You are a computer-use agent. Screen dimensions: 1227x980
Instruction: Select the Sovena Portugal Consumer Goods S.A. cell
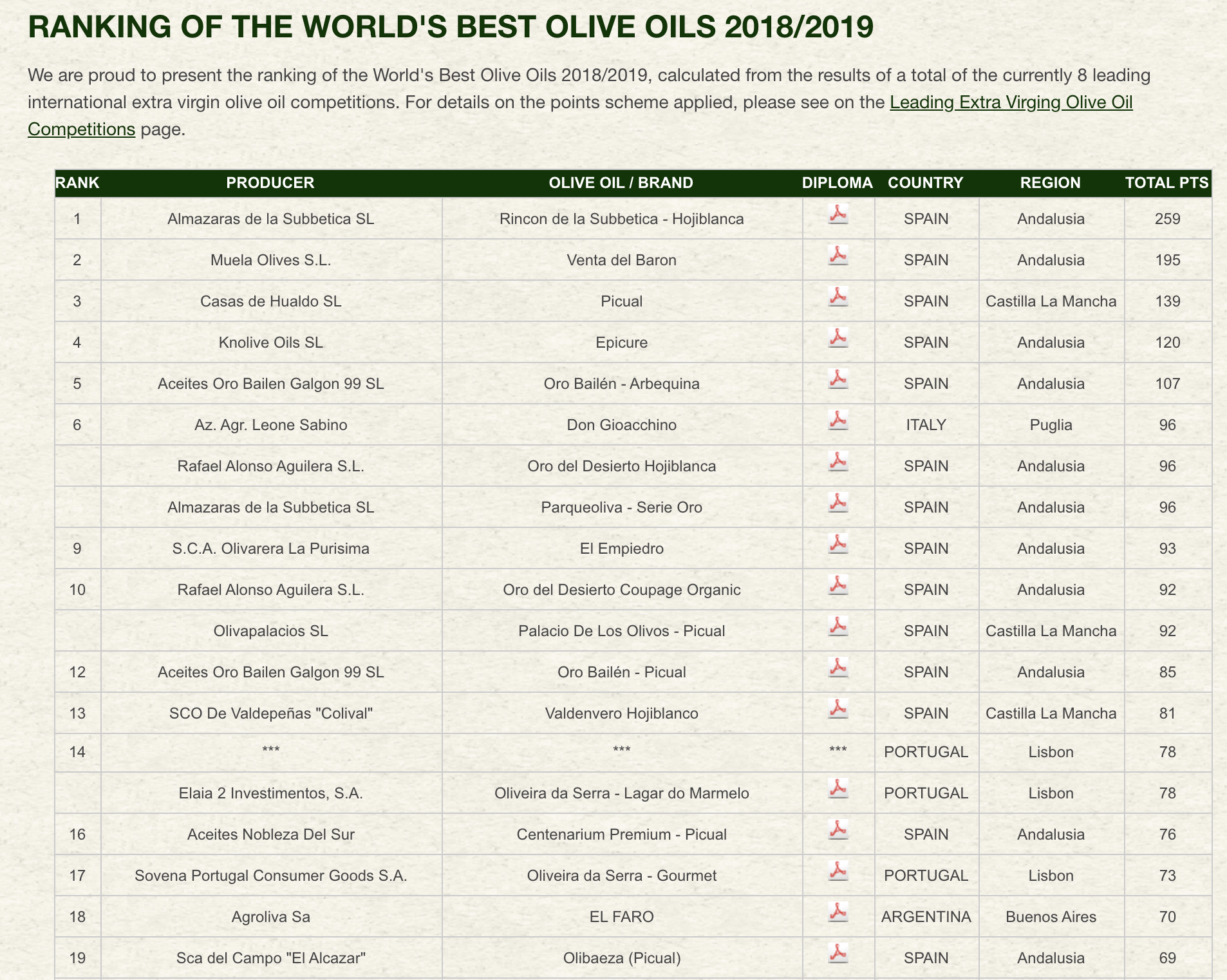tap(271, 876)
